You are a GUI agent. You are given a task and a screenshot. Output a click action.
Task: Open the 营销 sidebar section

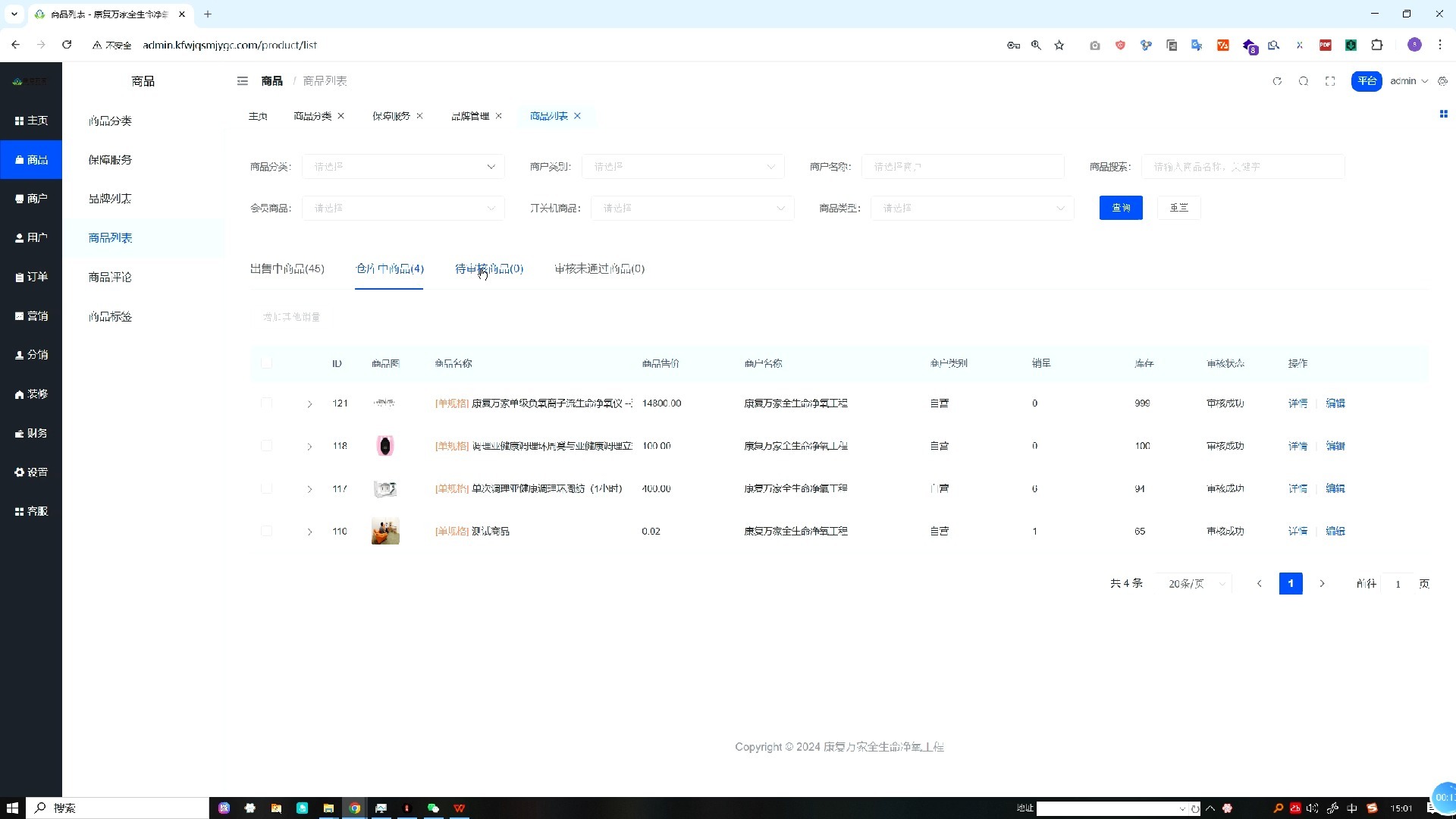[31, 315]
